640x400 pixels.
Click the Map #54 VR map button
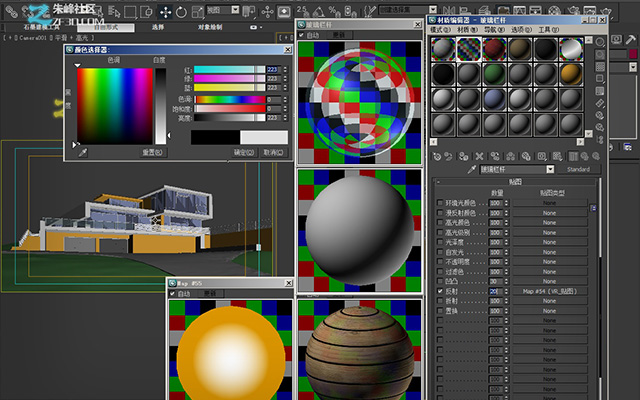pos(550,291)
